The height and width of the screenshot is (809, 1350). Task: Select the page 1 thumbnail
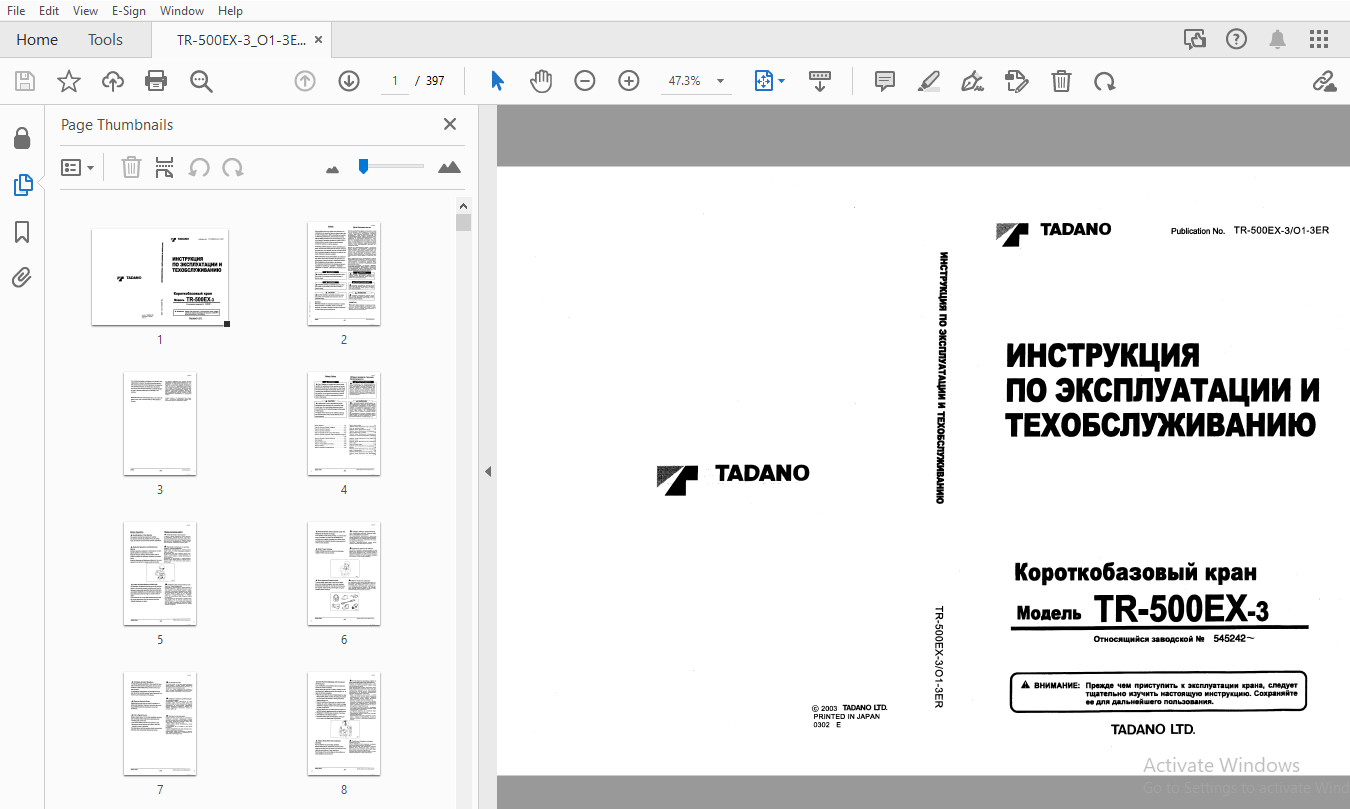160,277
